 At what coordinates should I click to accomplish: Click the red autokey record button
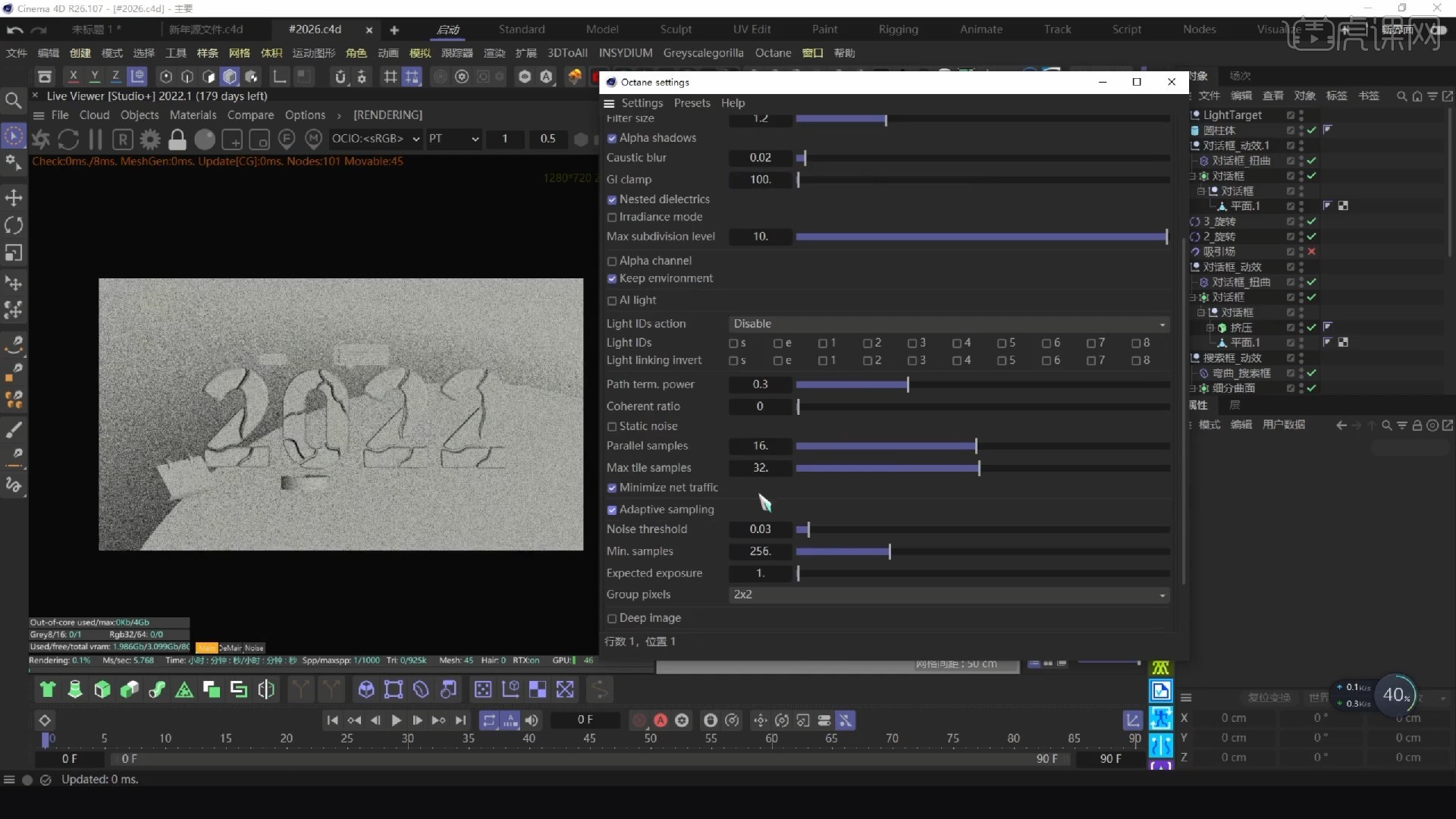pos(661,720)
